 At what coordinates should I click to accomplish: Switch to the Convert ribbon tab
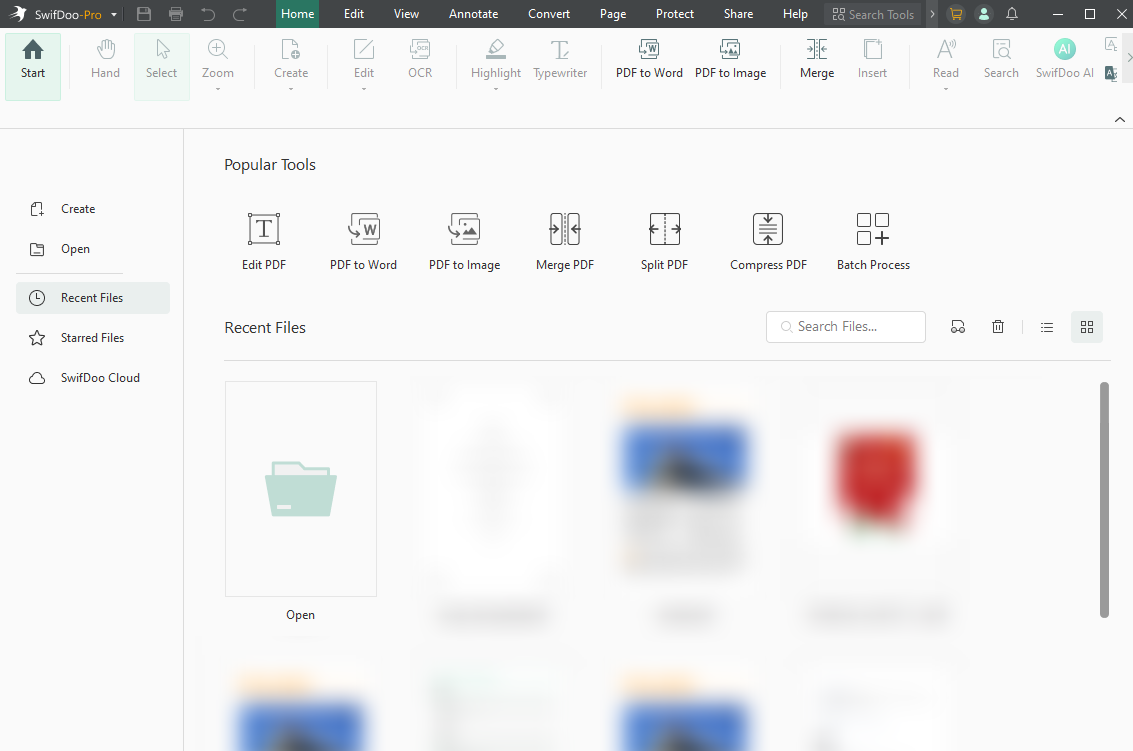[548, 14]
